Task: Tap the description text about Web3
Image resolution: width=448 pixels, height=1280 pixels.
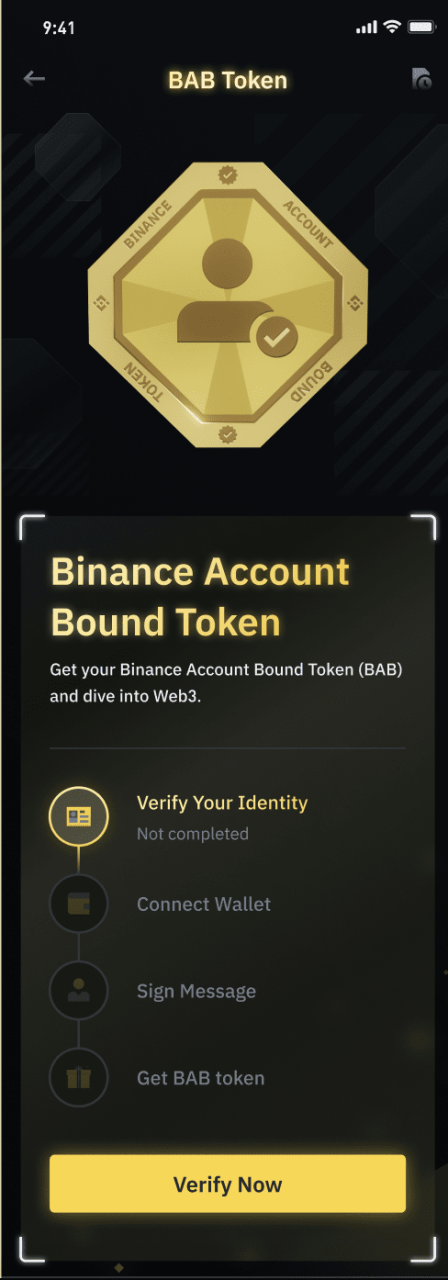Action: (x=226, y=682)
